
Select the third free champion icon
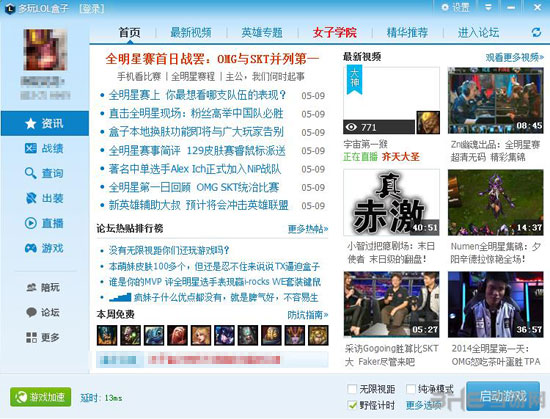[x=154, y=335]
